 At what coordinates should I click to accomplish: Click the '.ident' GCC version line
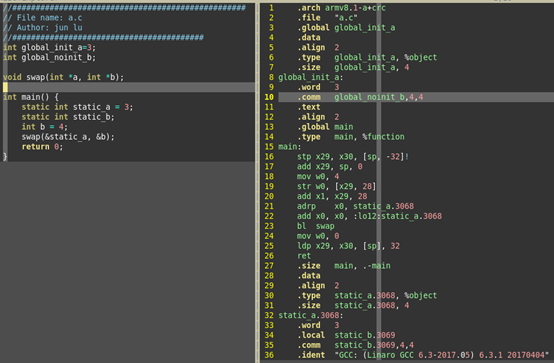pyautogui.click(x=423, y=355)
